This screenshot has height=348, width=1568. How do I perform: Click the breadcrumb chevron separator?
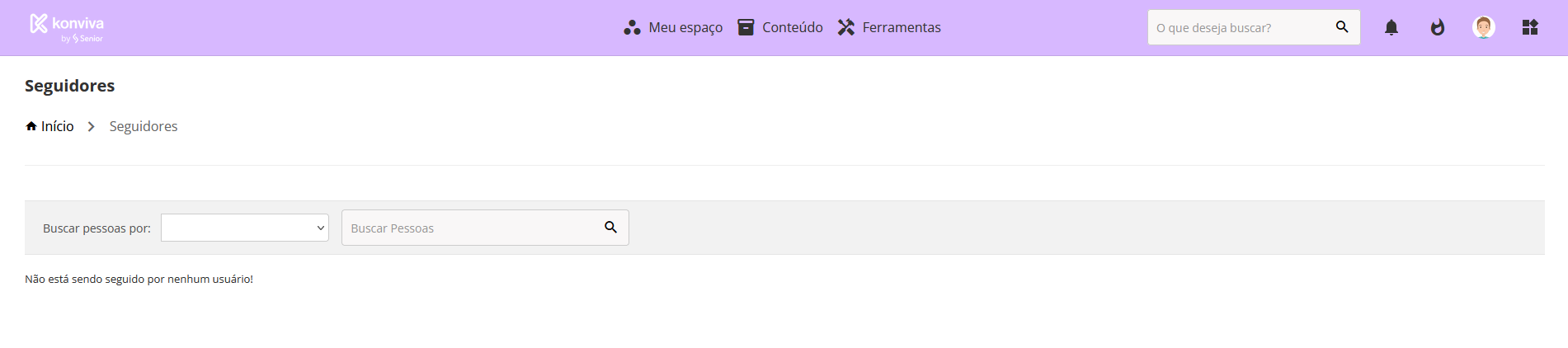pyautogui.click(x=92, y=126)
